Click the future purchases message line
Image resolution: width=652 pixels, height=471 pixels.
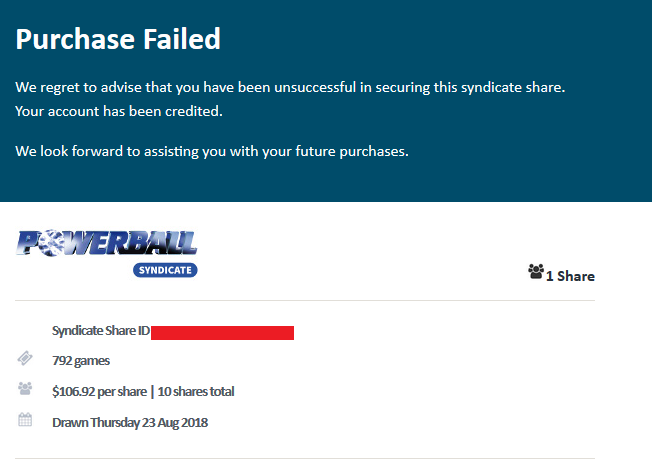coord(212,152)
